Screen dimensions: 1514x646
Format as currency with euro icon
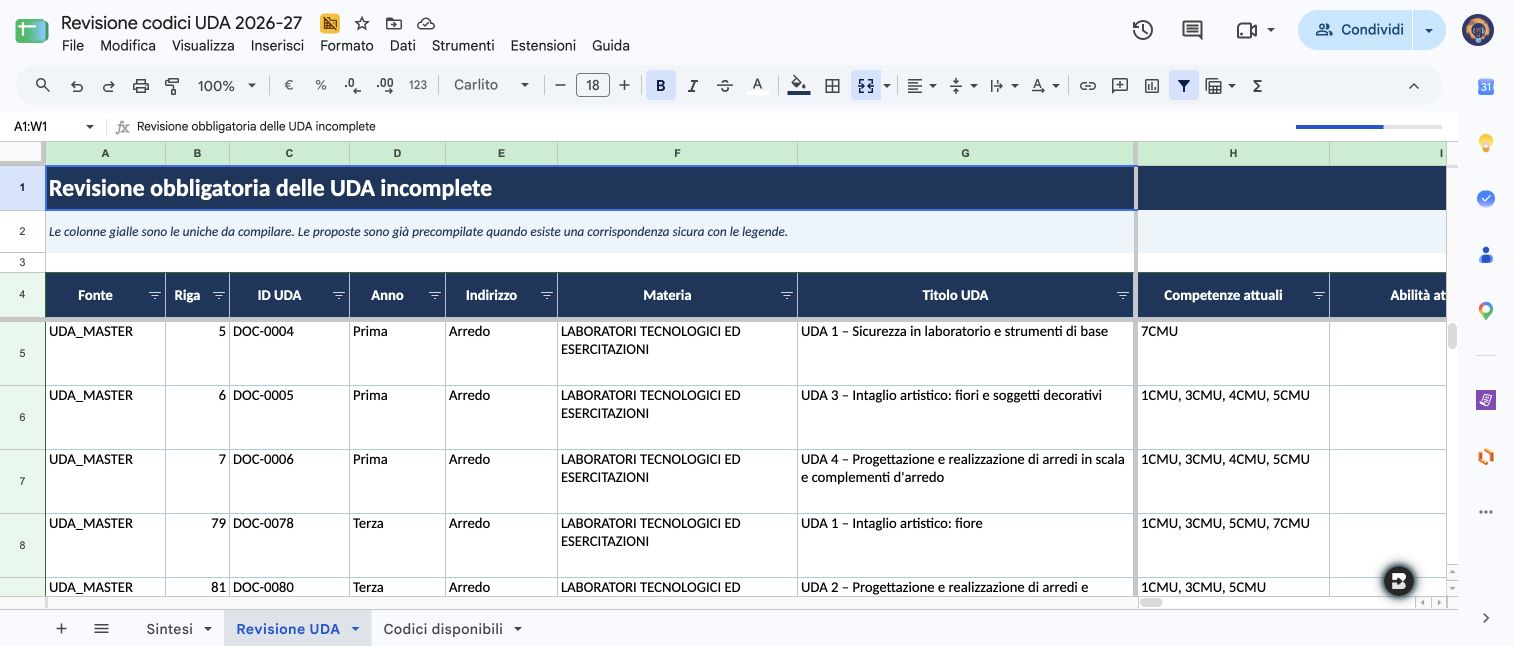point(289,86)
